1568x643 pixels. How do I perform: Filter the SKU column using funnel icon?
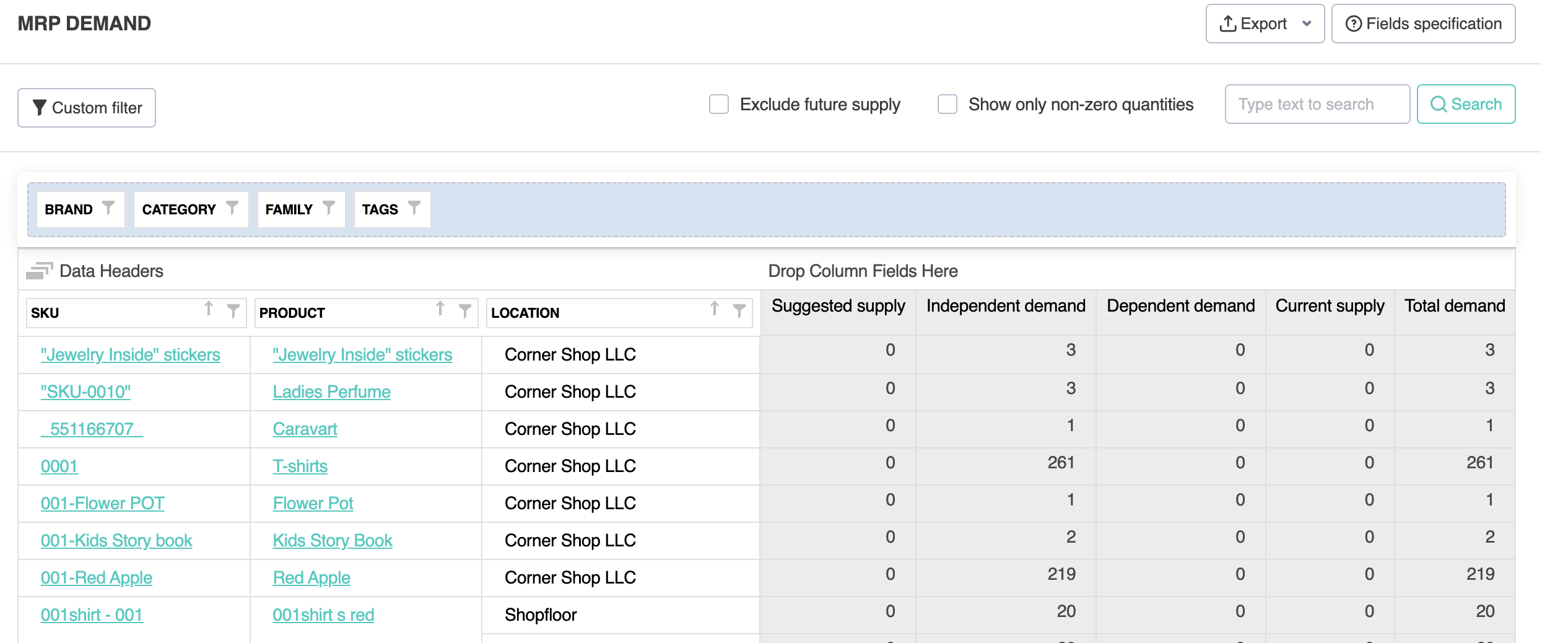coord(233,310)
